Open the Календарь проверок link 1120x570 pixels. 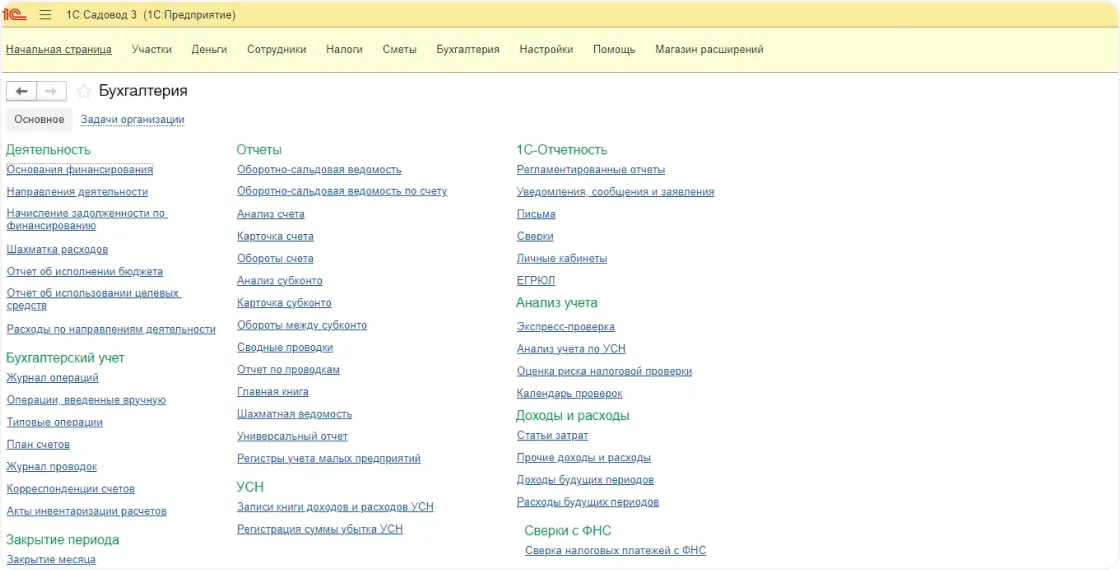pos(569,394)
